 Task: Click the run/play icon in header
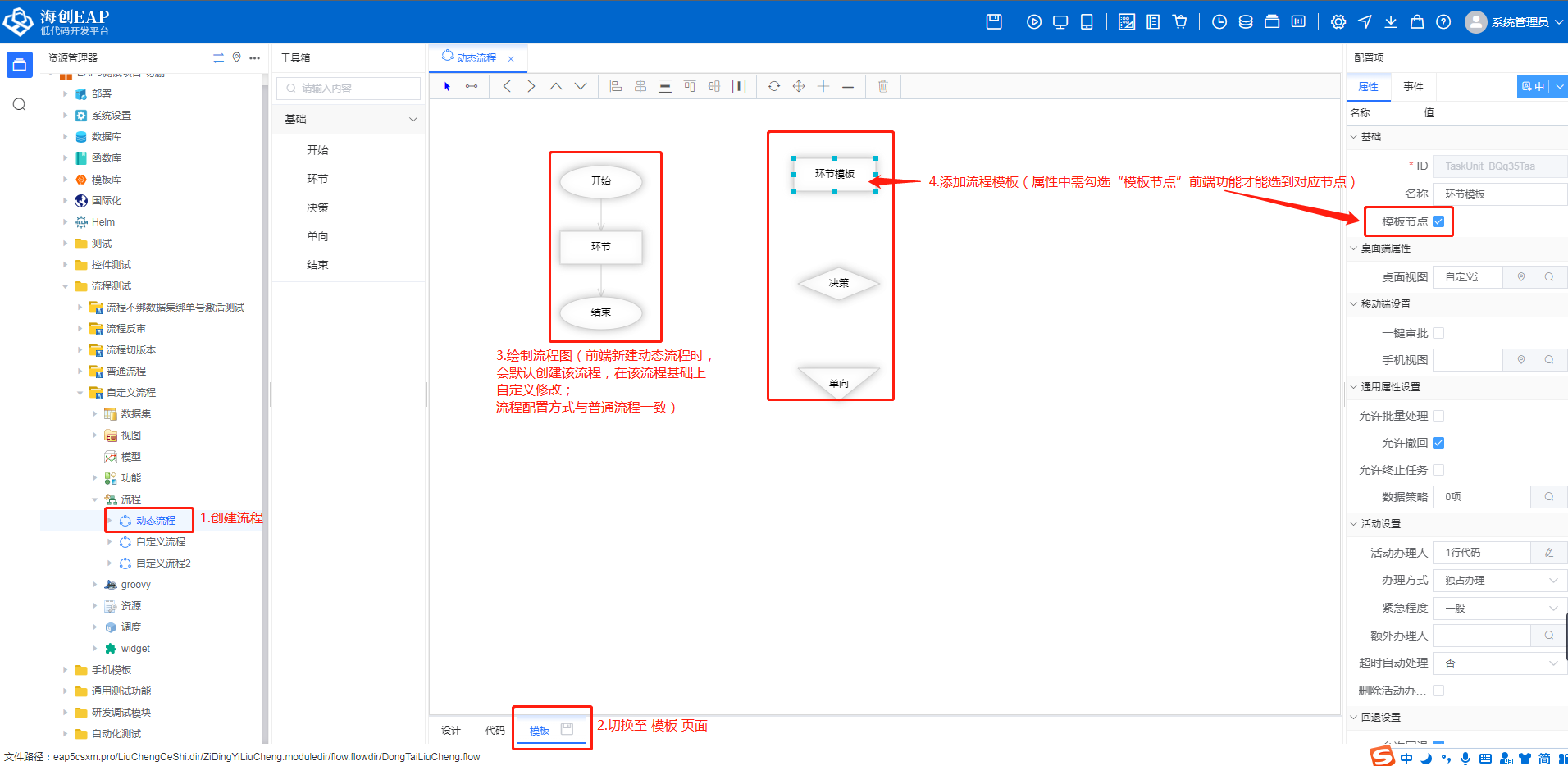(x=1033, y=22)
